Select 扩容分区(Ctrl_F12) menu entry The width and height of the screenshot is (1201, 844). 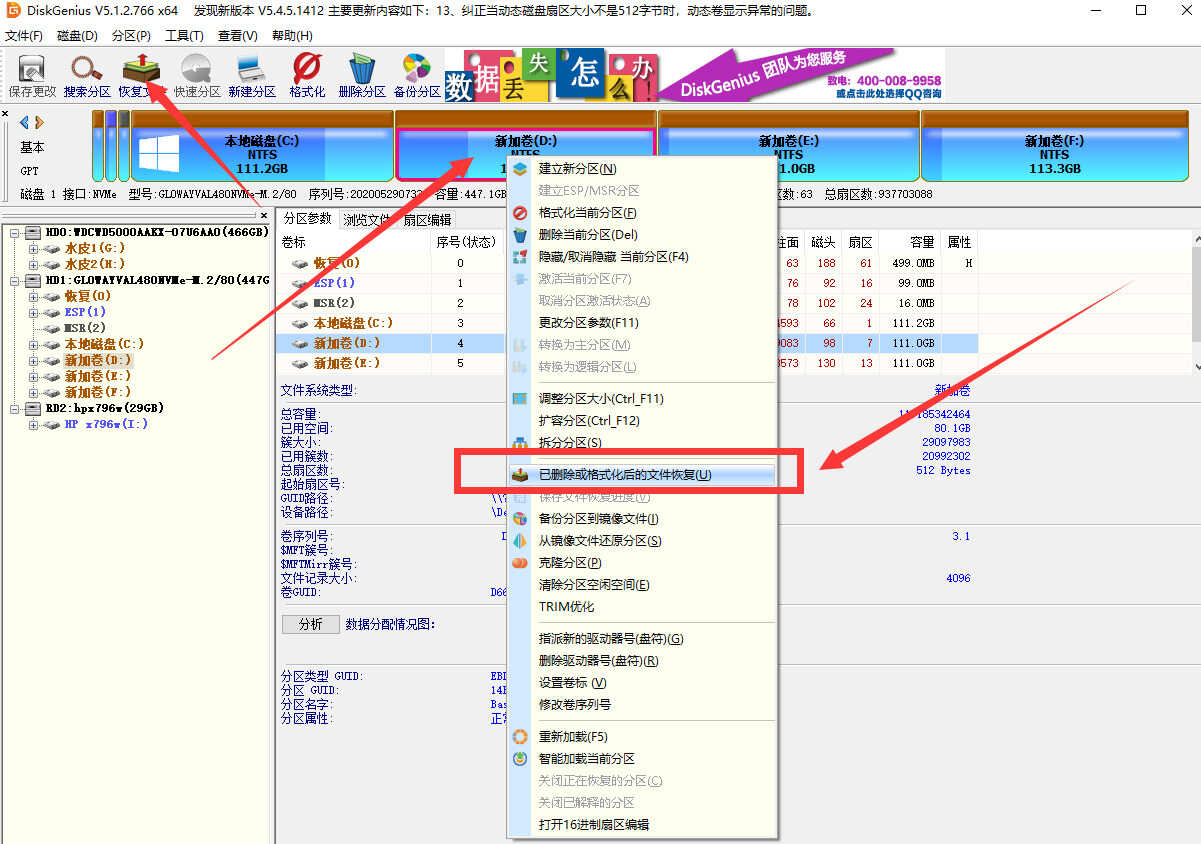pos(642,421)
